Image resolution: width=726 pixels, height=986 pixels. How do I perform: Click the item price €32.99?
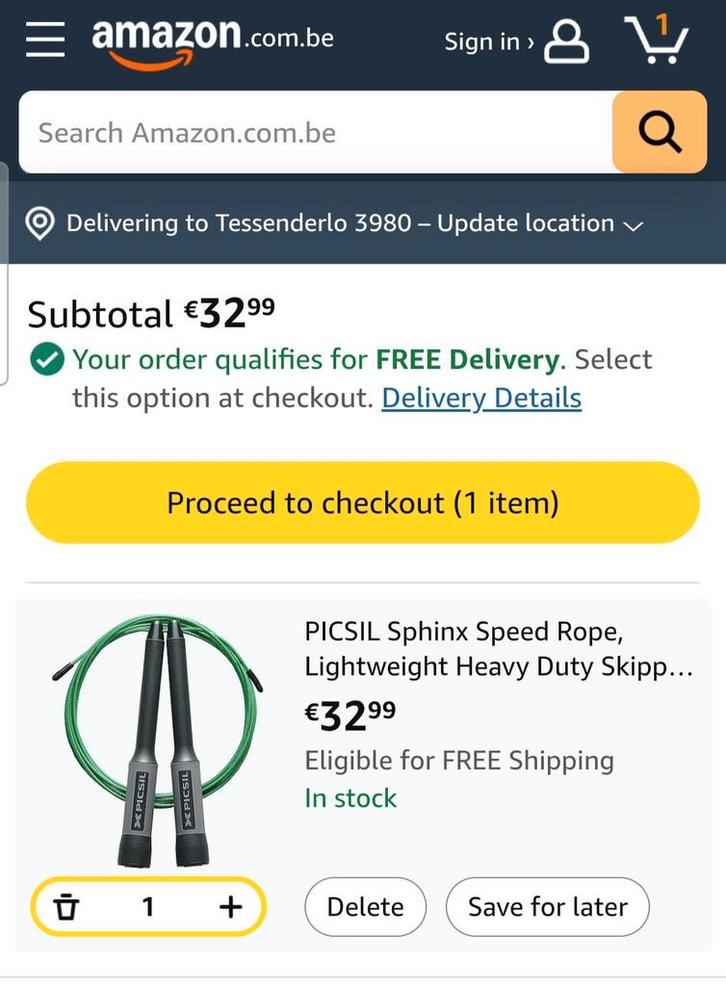[350, 715]
